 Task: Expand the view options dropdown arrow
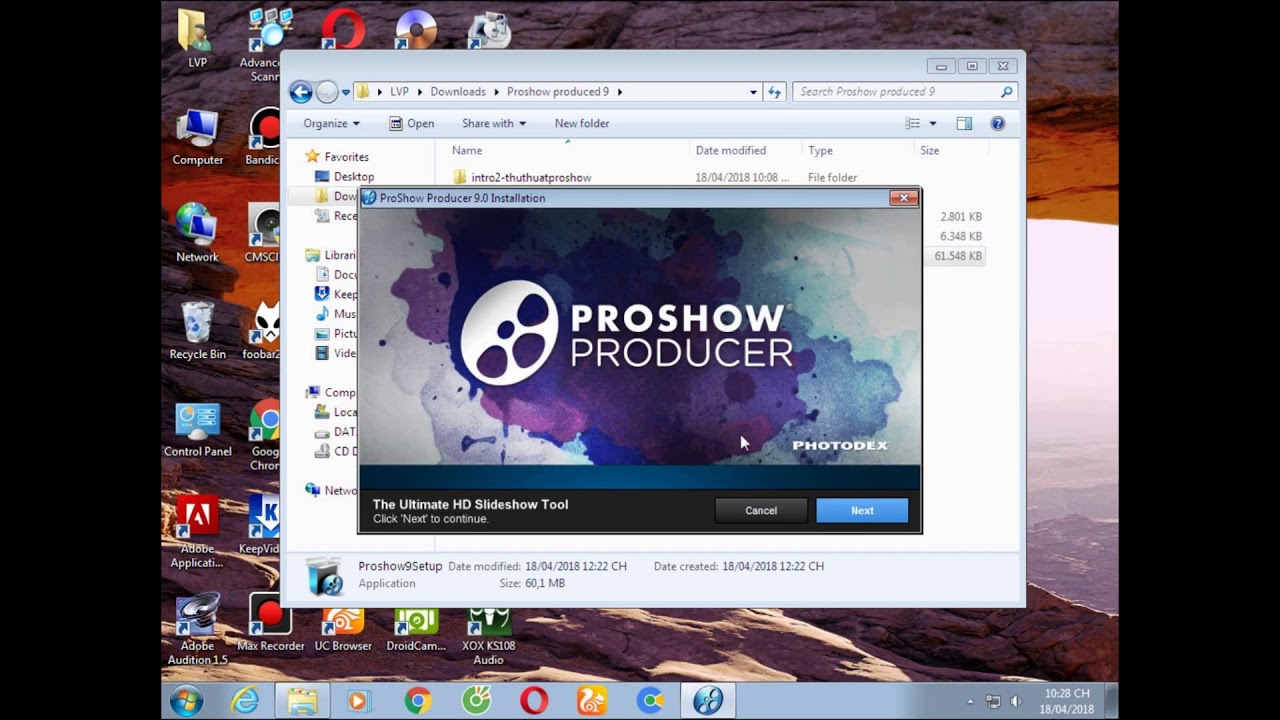pos(933,123)
